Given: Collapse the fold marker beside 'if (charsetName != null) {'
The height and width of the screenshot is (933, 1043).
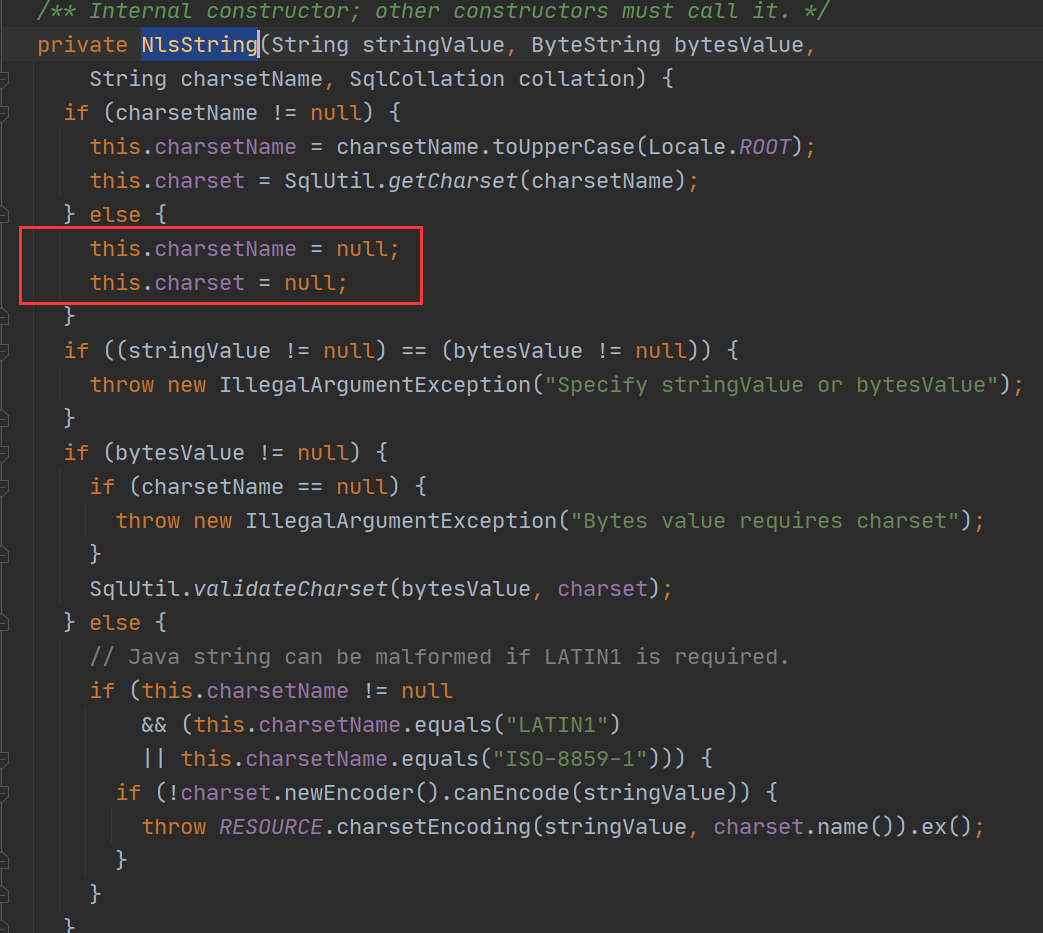Looking at the screenshot, I should [3, 113].
